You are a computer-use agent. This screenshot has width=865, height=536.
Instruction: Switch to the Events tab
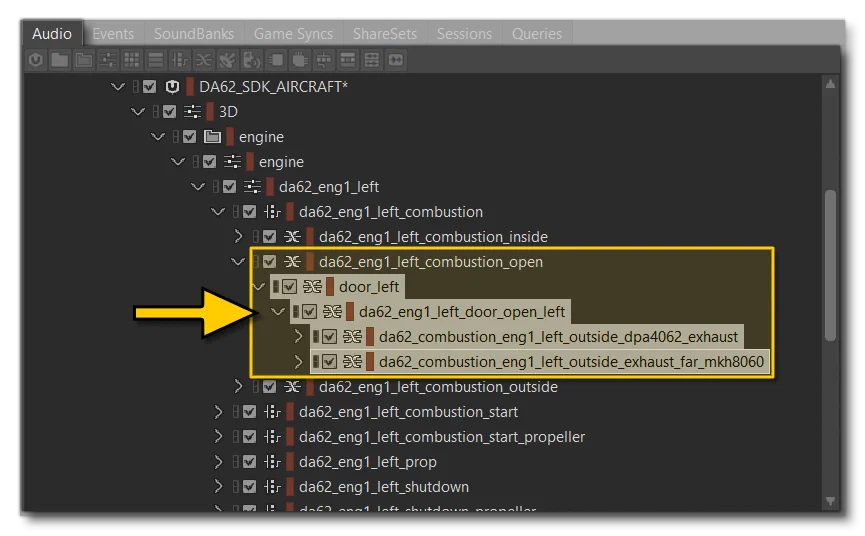point(113,34)
